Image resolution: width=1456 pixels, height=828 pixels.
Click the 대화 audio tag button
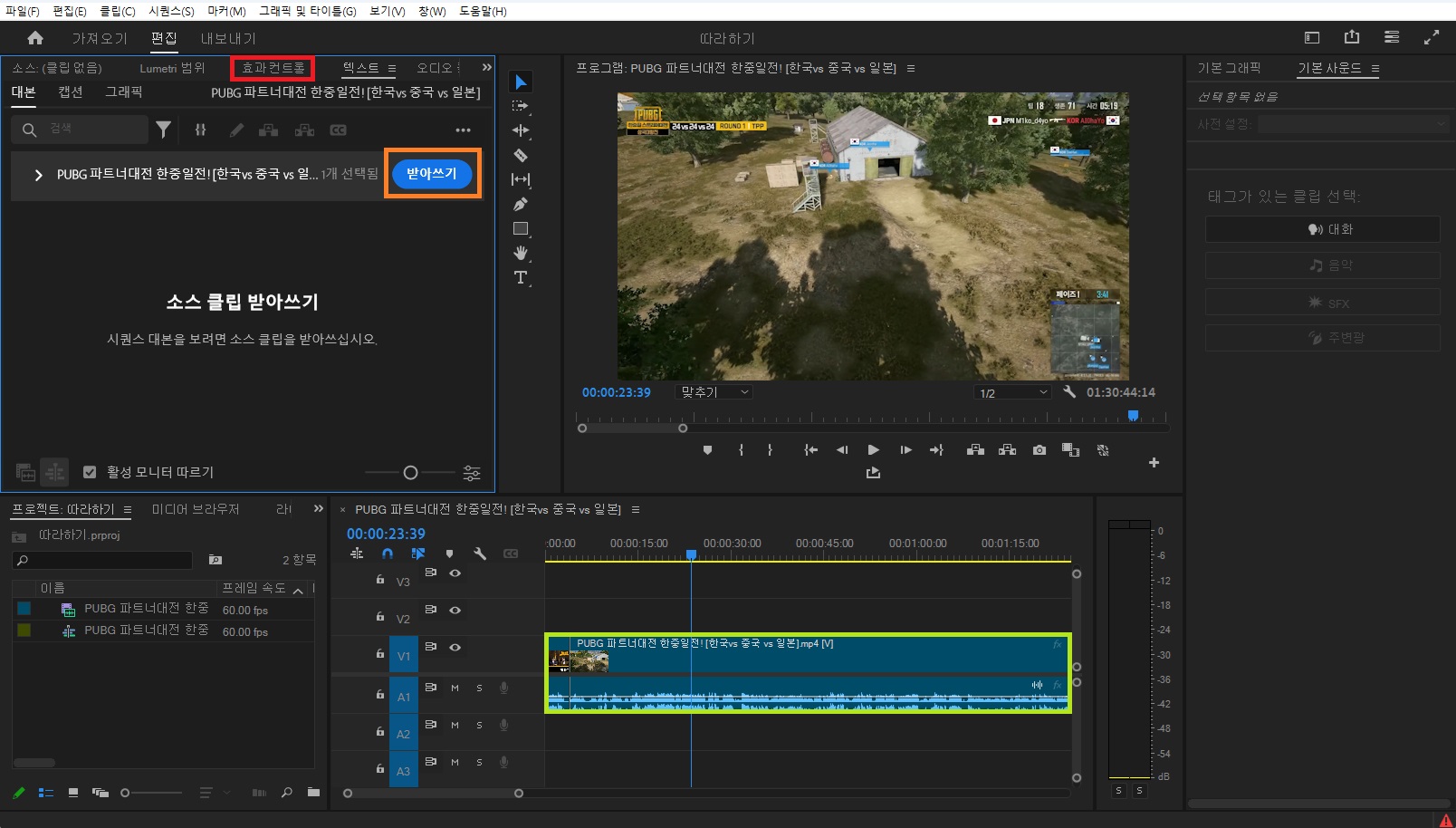click(x=1322, y=229)
